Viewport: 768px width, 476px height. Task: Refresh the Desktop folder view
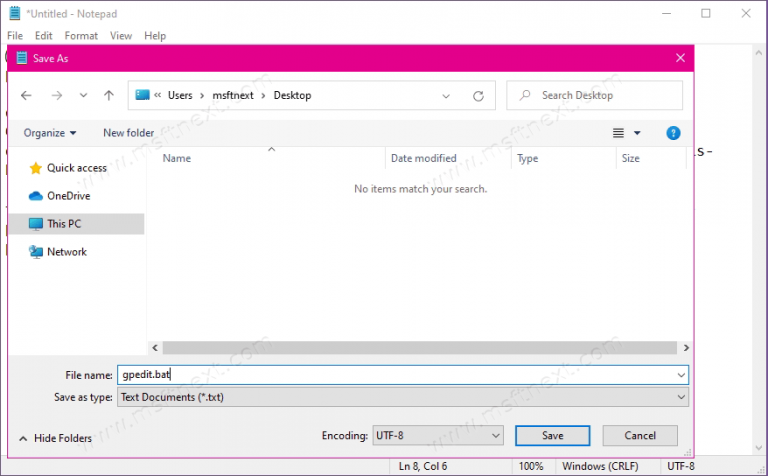pos(478,96)
